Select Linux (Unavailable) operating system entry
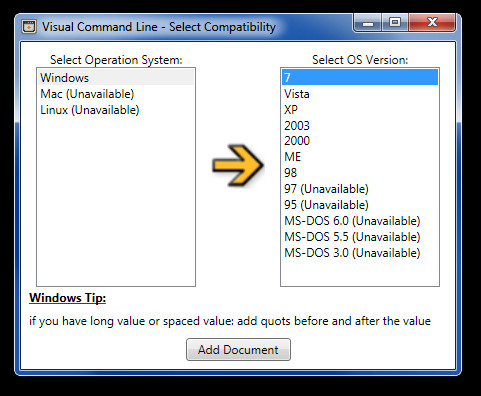The image size is (481, 396). coord(116,110)
